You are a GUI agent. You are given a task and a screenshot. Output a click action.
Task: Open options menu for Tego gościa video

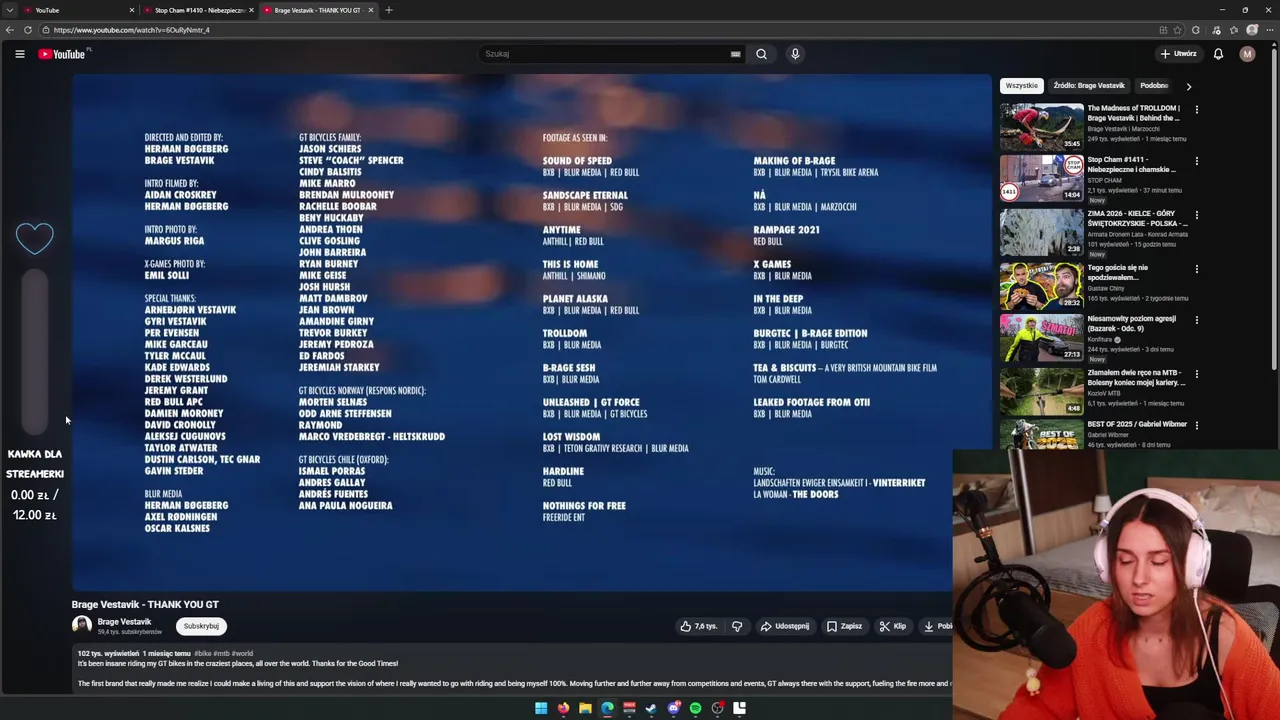click(x=1196, y=269)
